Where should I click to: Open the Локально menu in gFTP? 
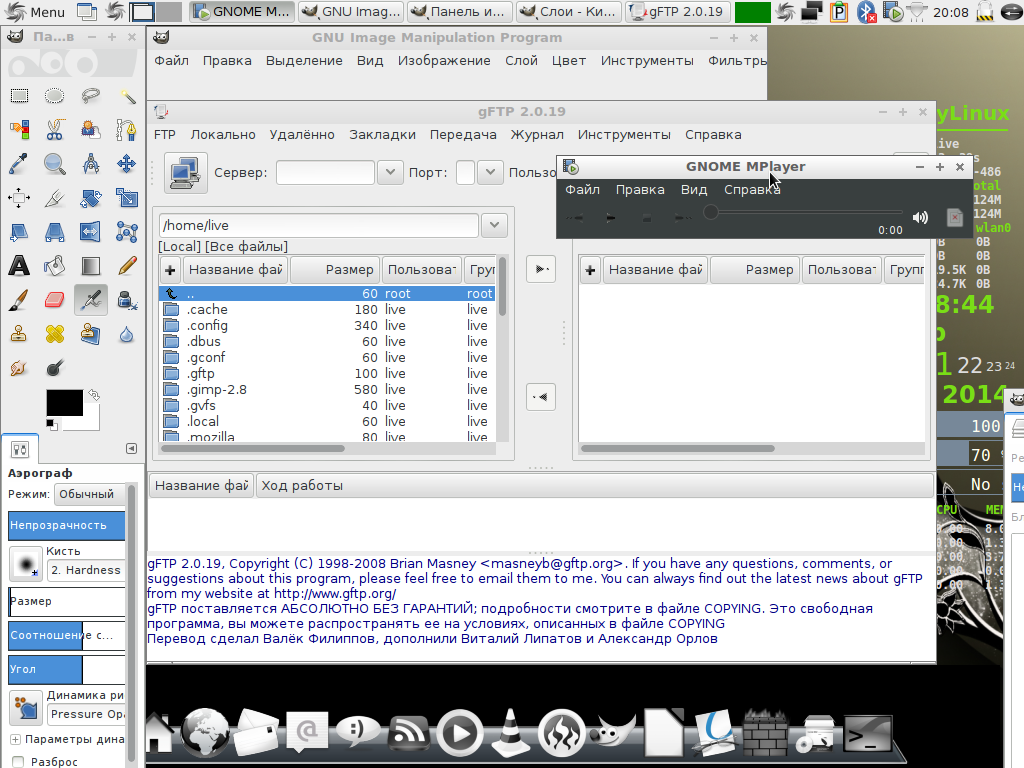tap(223, 135)
